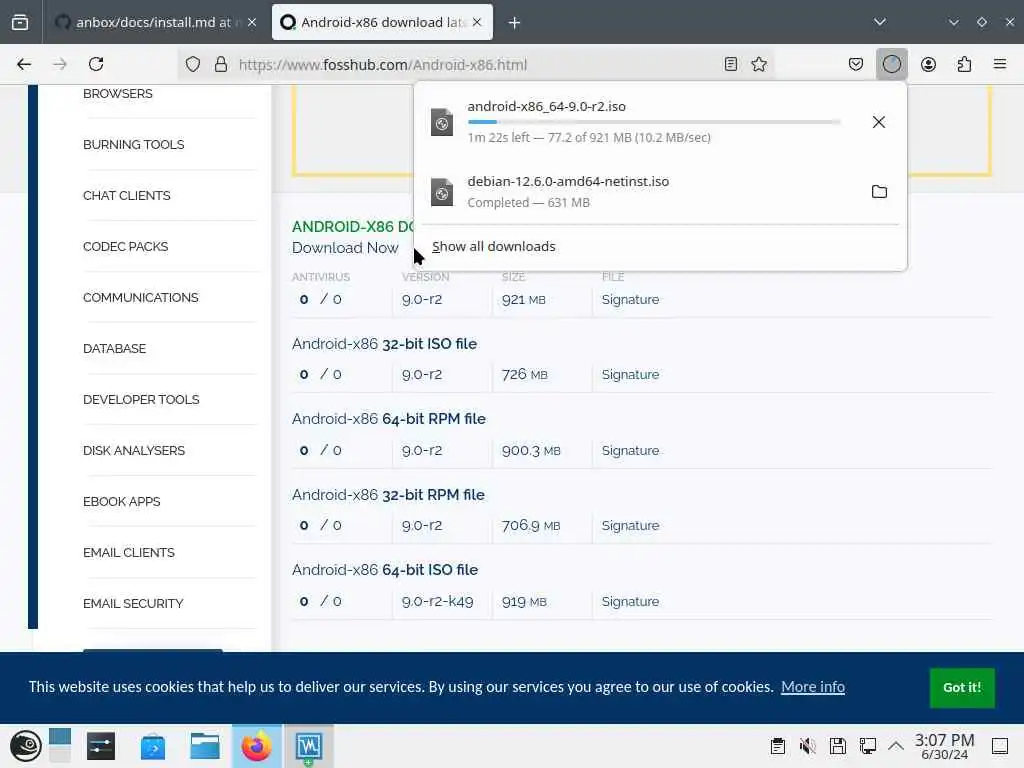Open the EMAIL CLIENTS category
The image size is (1024, 768).
pos(129,552)
